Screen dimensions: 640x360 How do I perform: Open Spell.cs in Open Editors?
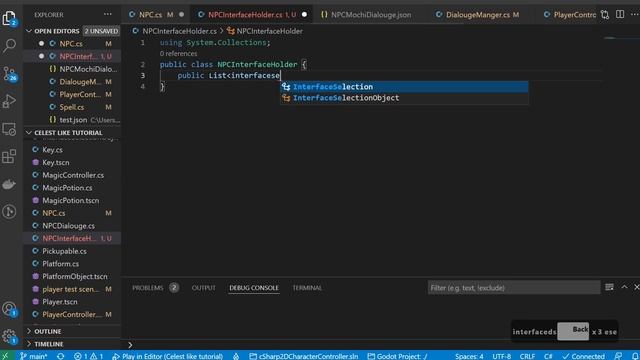(72, 107)
